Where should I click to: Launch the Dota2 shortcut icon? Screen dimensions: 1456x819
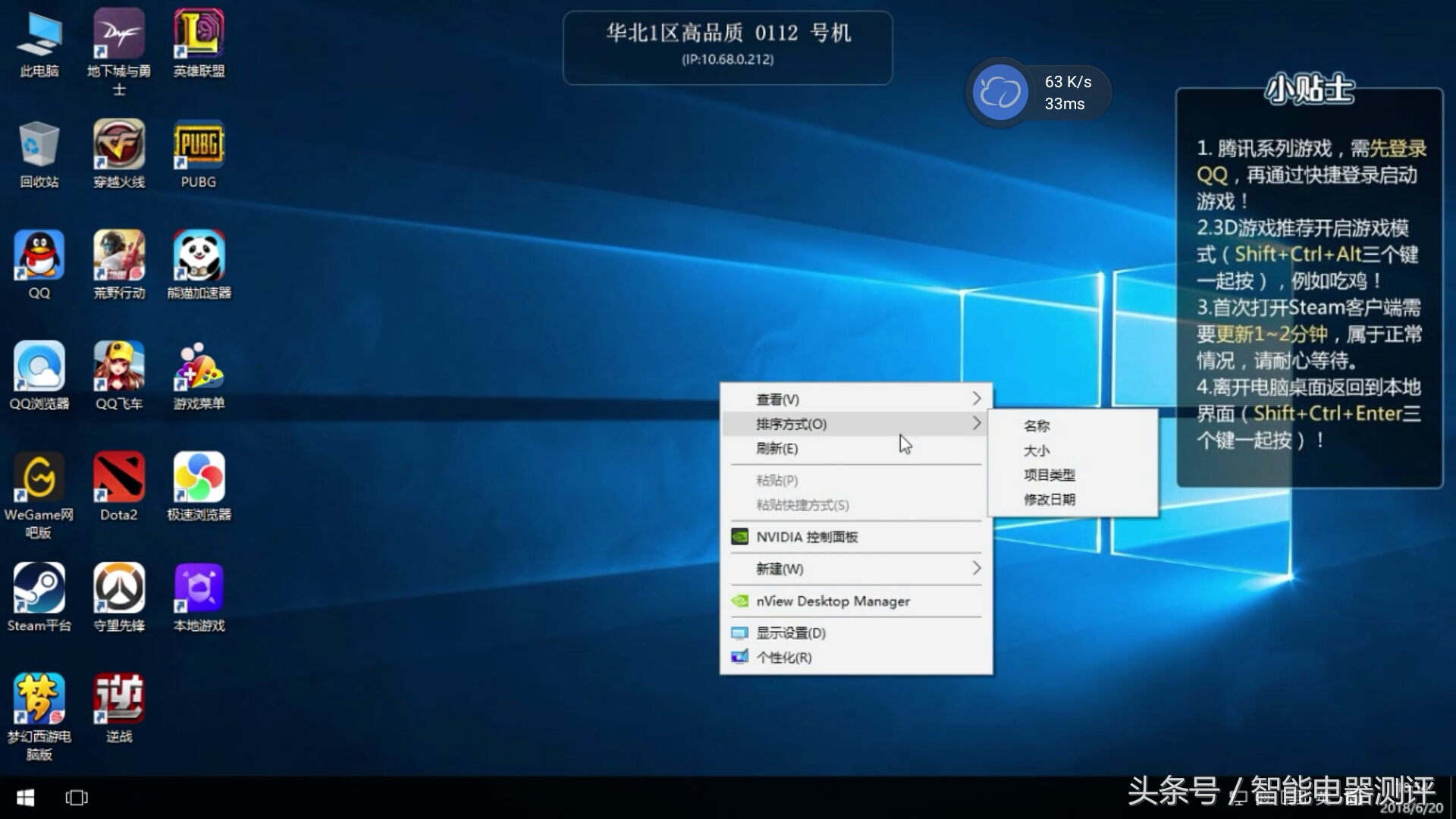tap(119, 478)
